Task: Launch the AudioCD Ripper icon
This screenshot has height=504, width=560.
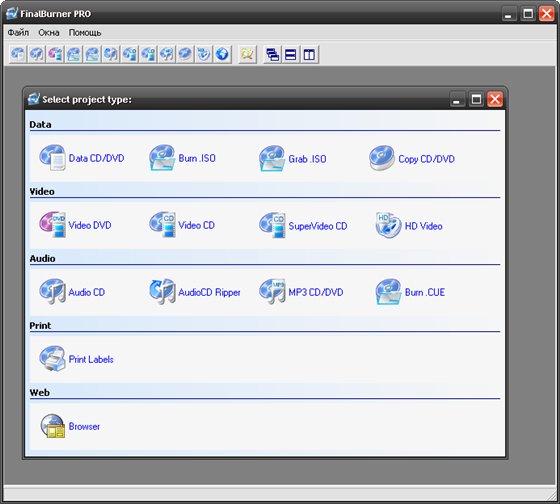Action: 162,292
